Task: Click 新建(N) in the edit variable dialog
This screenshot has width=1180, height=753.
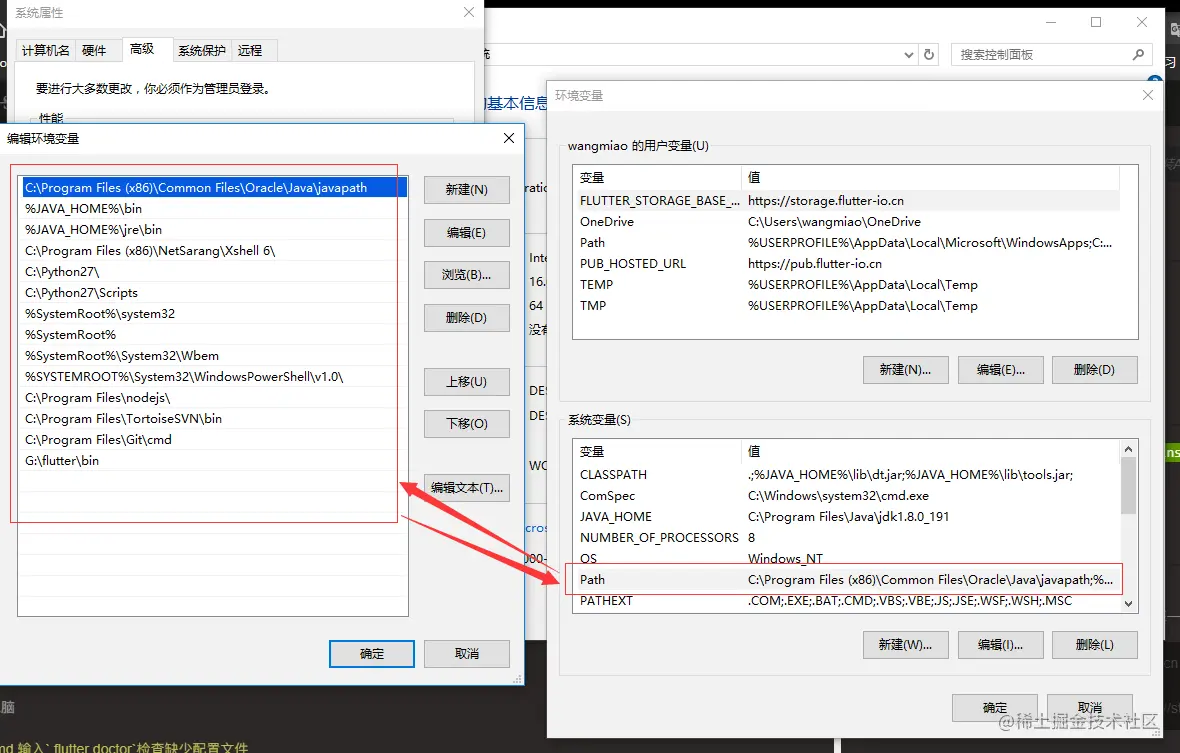Action: click(x=467, y=190)
